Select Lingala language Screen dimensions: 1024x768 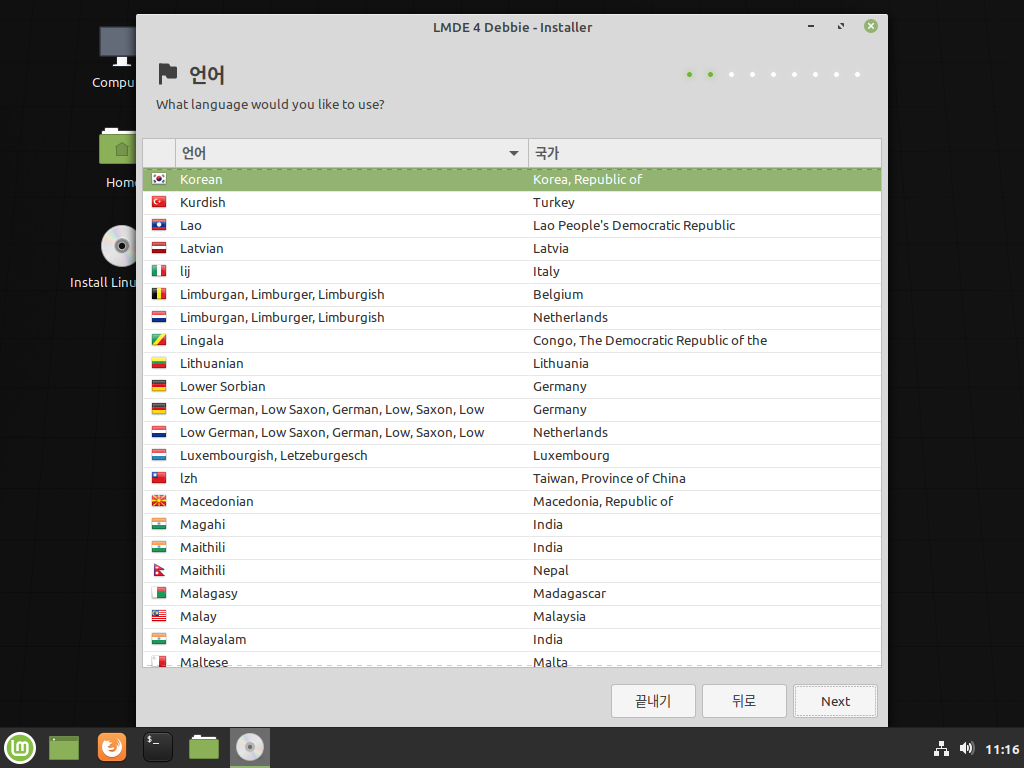(x=512, y=340)
